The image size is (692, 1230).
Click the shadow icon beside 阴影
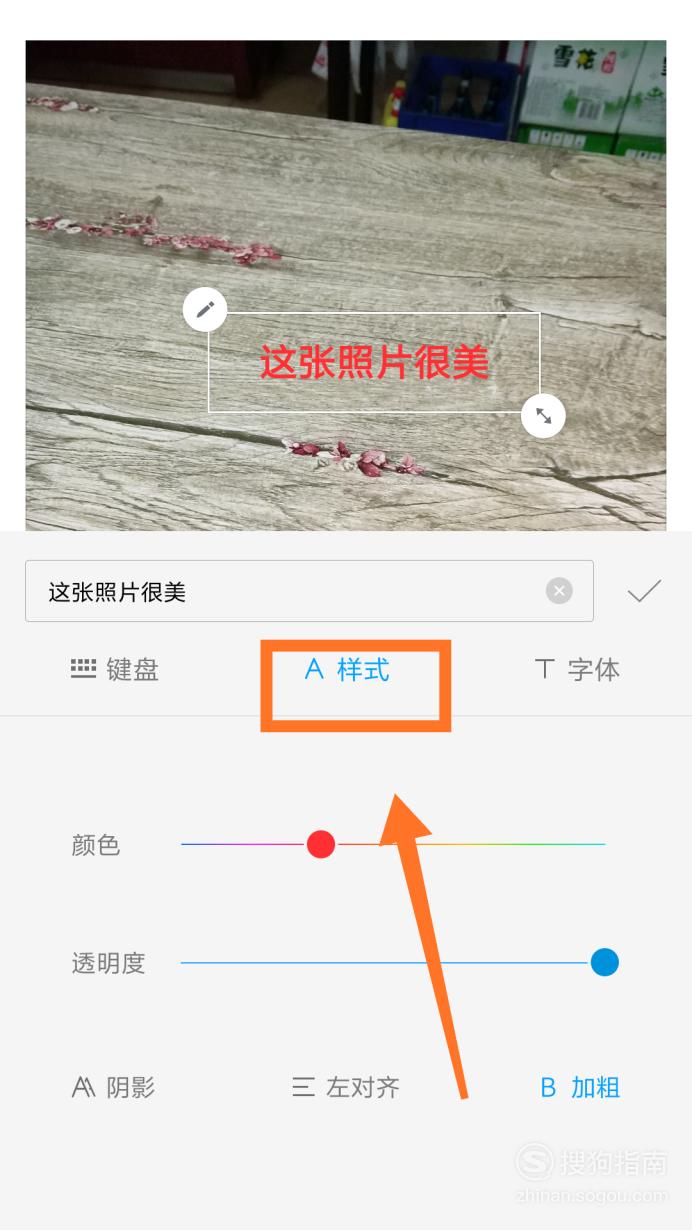[84, 1087]
